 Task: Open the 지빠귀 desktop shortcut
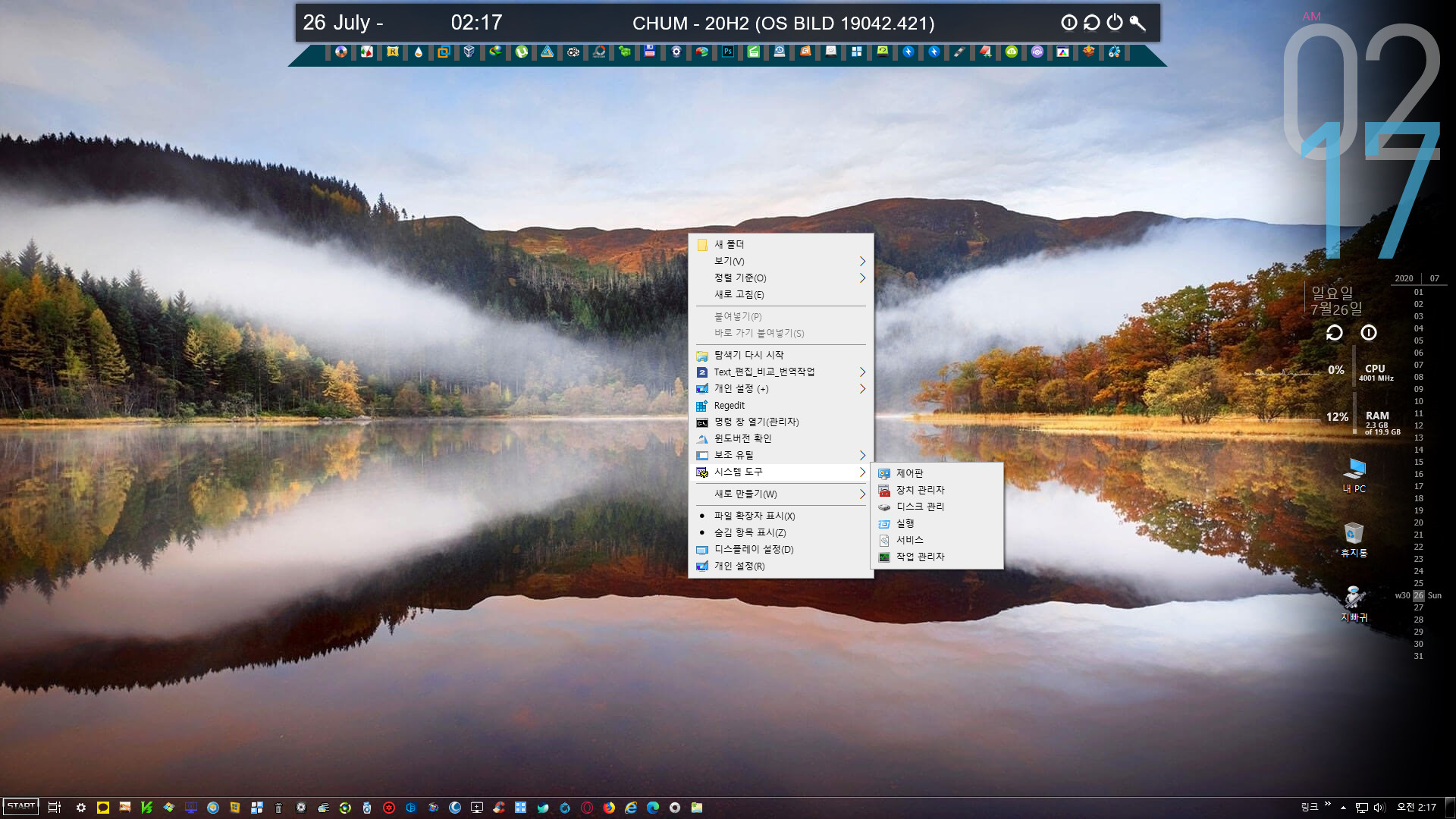coord(1354,604)
